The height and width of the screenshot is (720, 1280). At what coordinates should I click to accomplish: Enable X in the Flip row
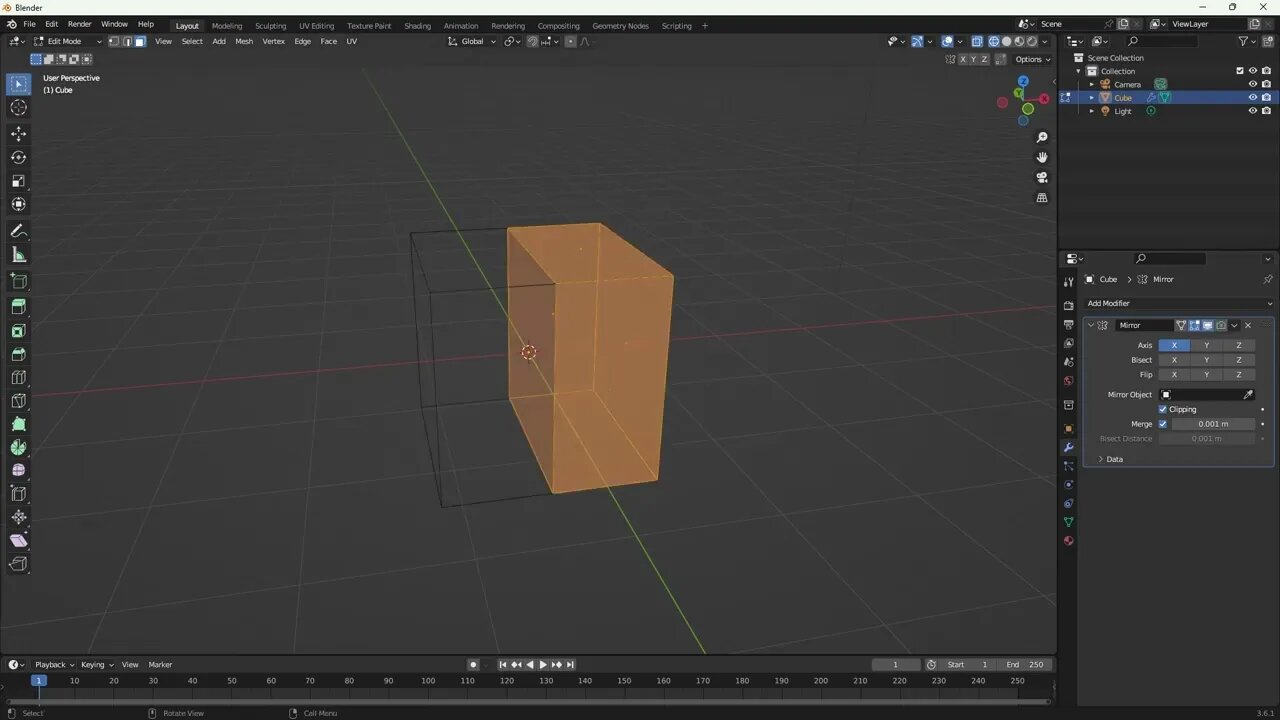(1174, 375)
